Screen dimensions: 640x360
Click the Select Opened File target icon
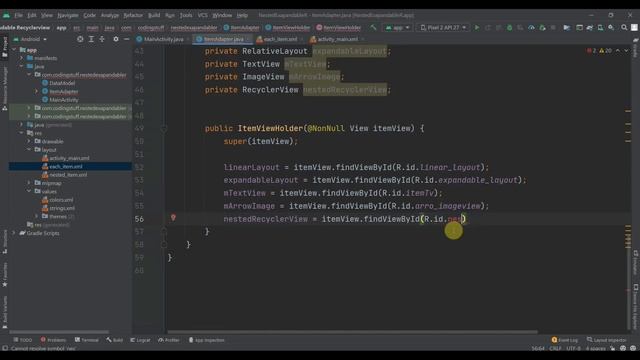pos(80,39)
